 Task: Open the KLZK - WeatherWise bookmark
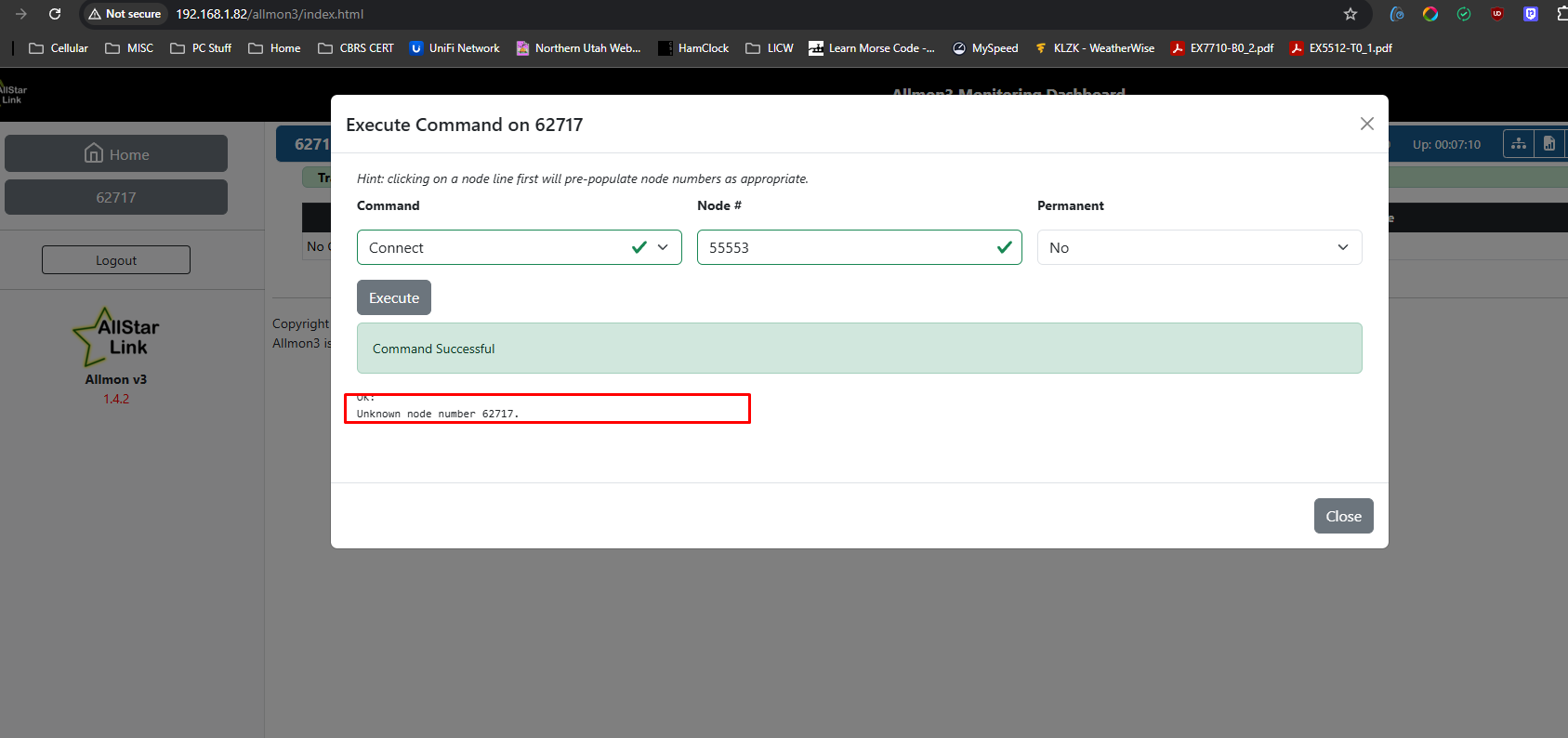pyautogui.click(x=1094, y=48)
